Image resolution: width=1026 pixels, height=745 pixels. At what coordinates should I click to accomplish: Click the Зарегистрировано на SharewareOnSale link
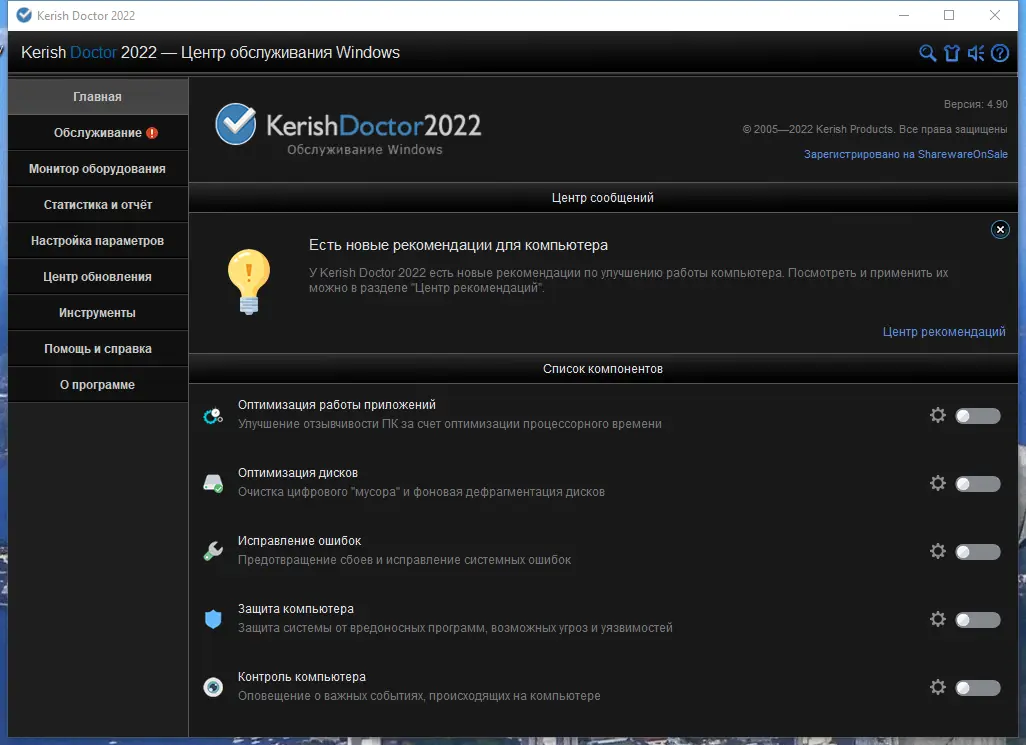(906, 154)
